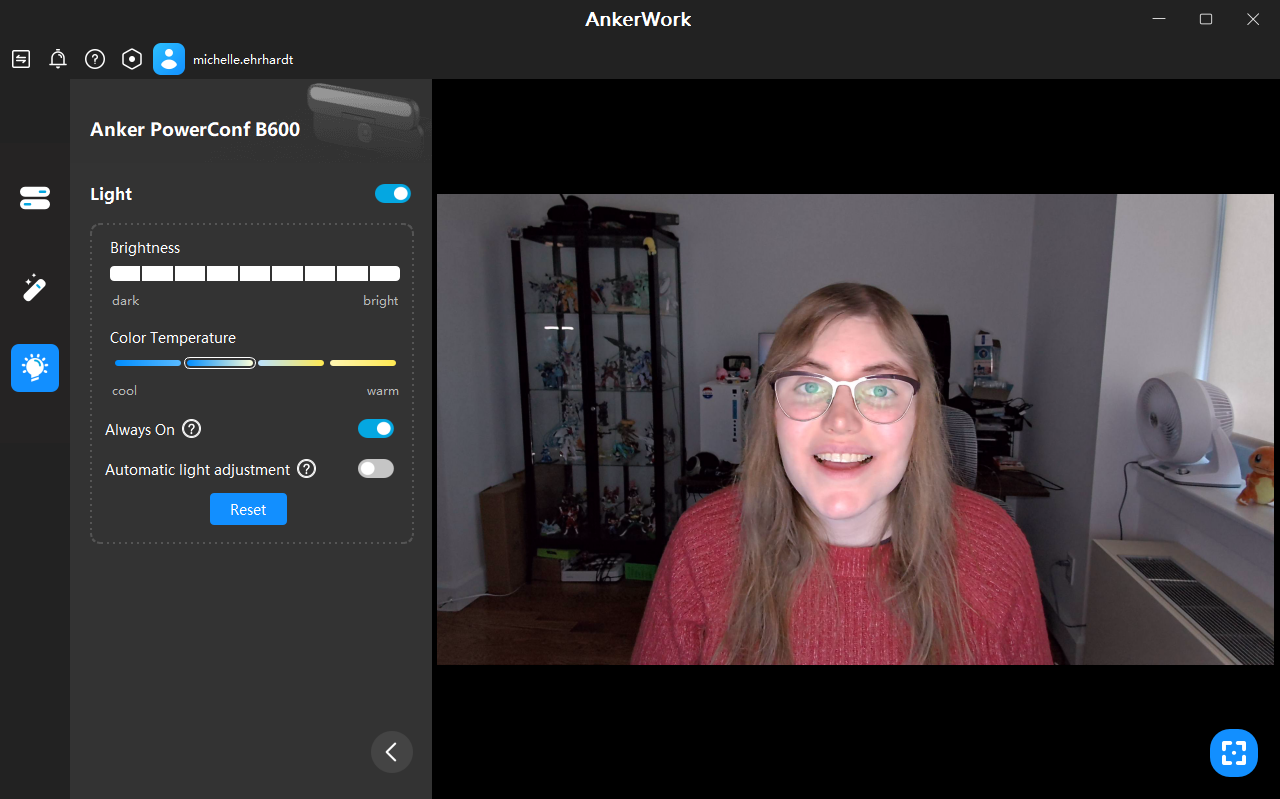1280x799 pixels.
Task: Click the "dark" brightness label
Action: click(126, 301)
